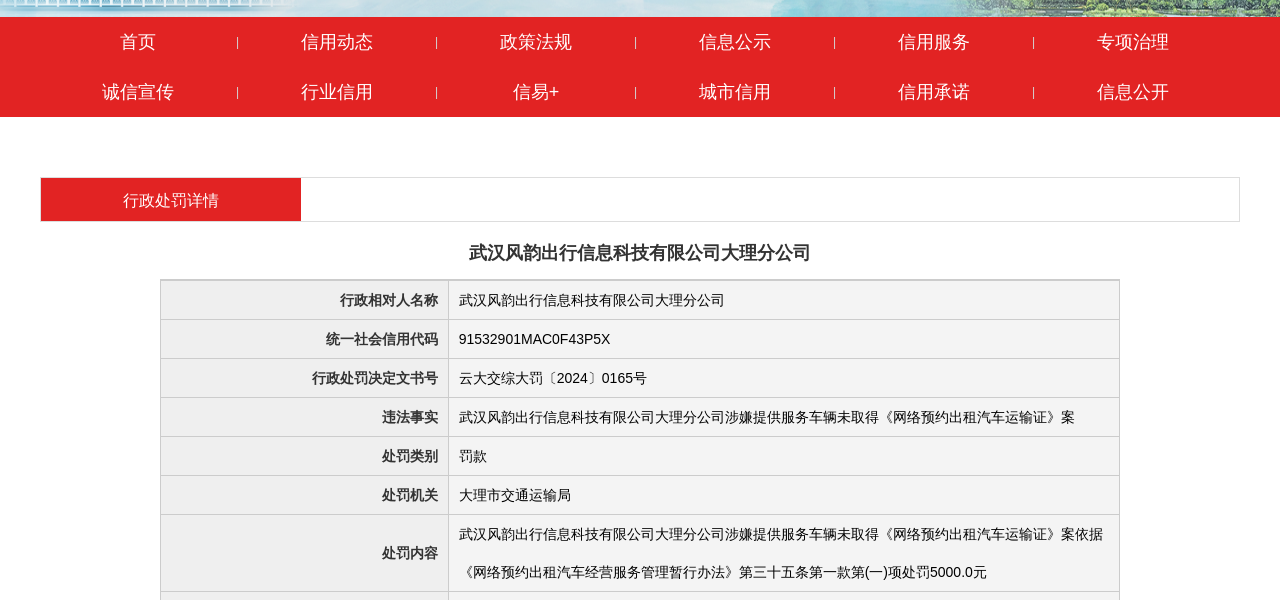Click 信用承诺 navigation item
The image size is (1280, 600).
934,92
